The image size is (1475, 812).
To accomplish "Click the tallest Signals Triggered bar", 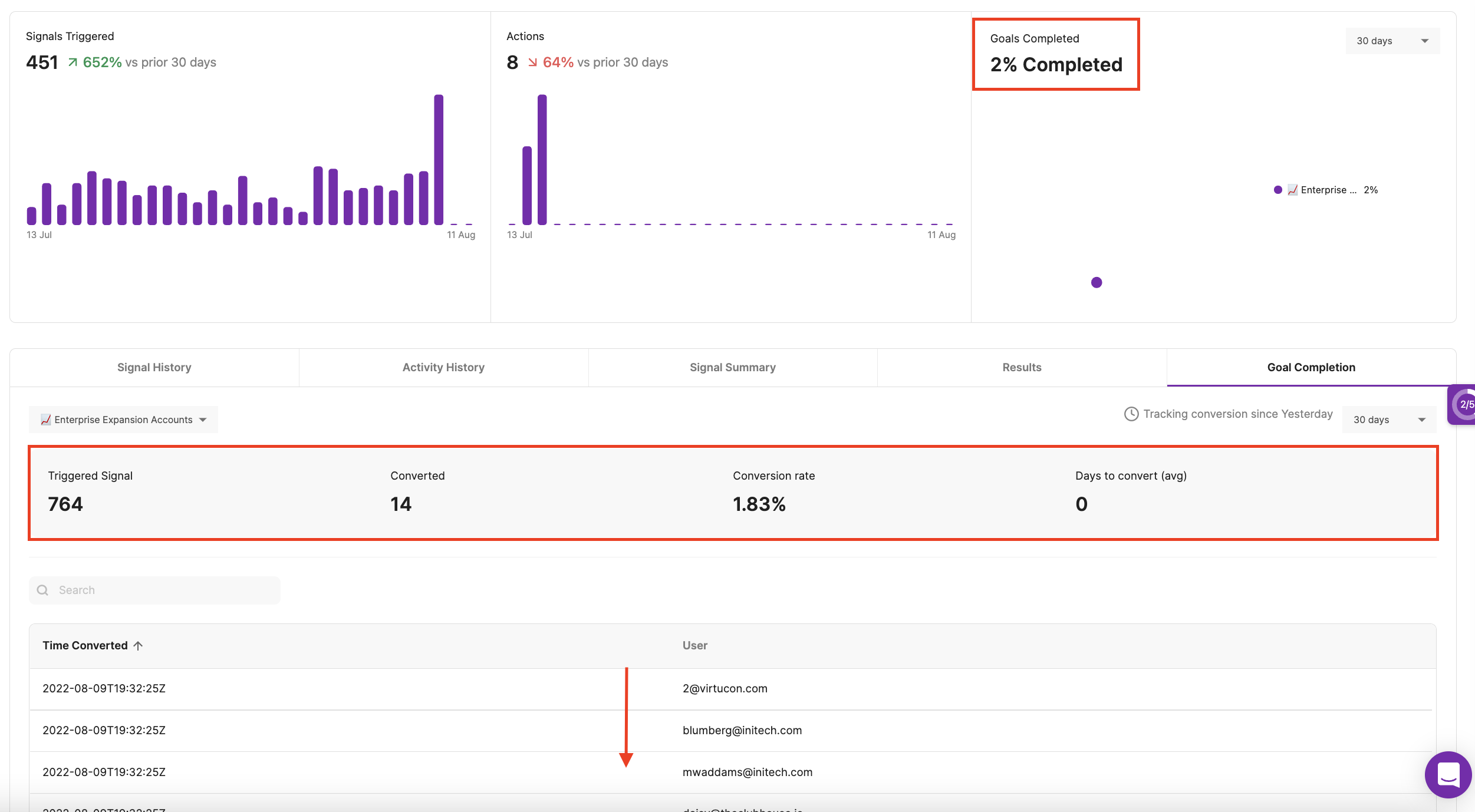I will 439,159.
